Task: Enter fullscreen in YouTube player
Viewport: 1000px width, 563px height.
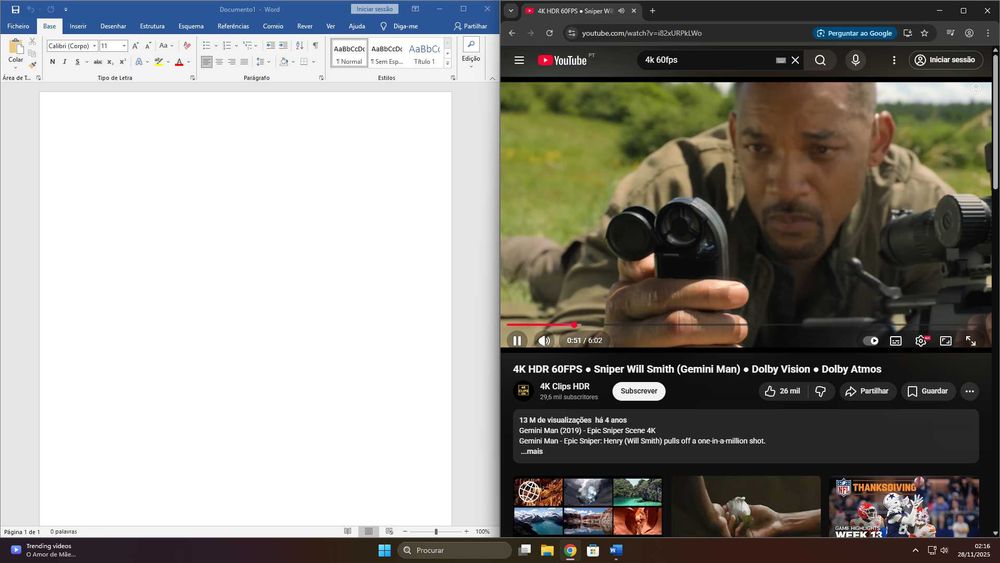Action: (971, 340)
